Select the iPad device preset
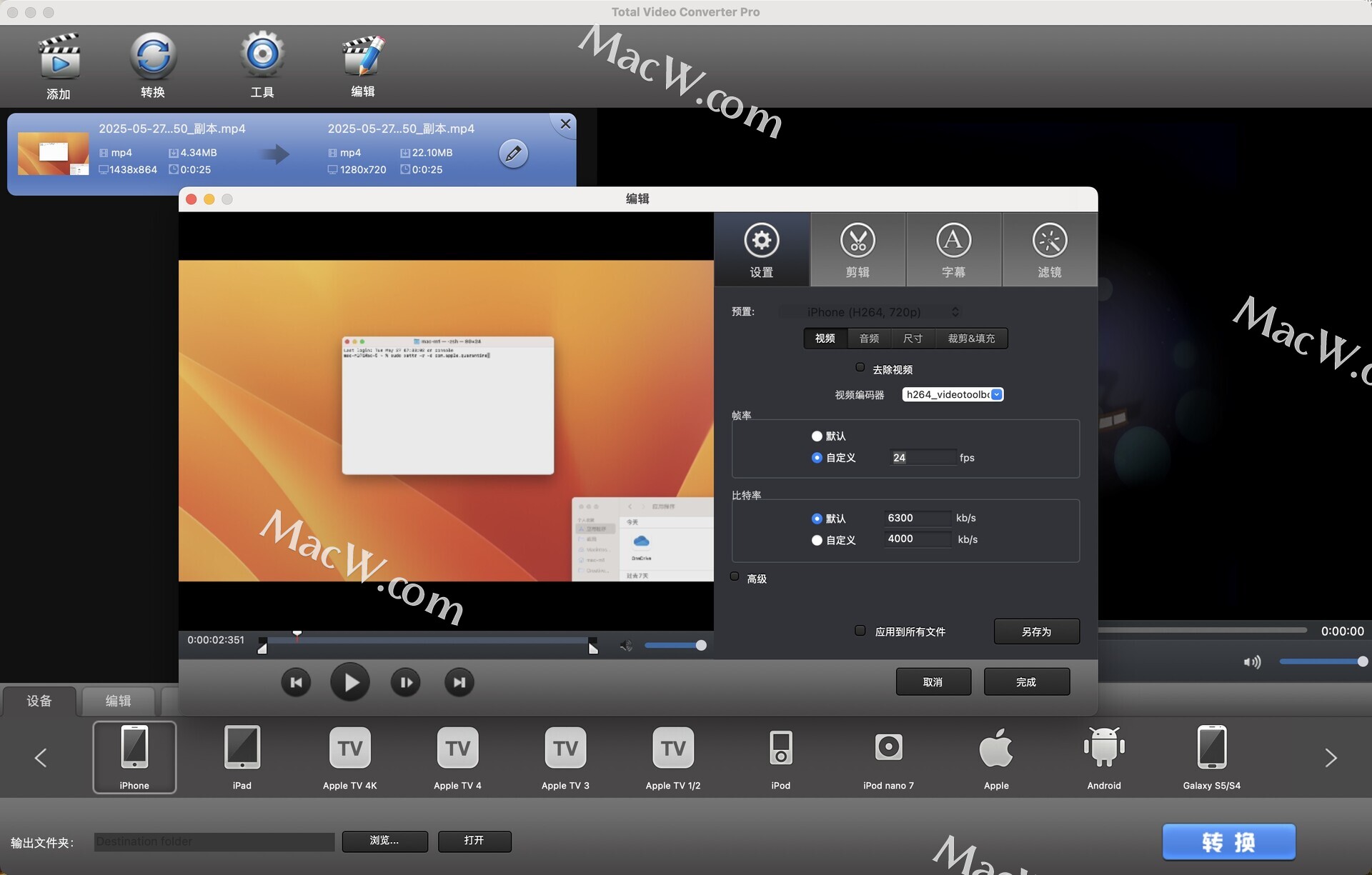 click(x=242, y=757)
